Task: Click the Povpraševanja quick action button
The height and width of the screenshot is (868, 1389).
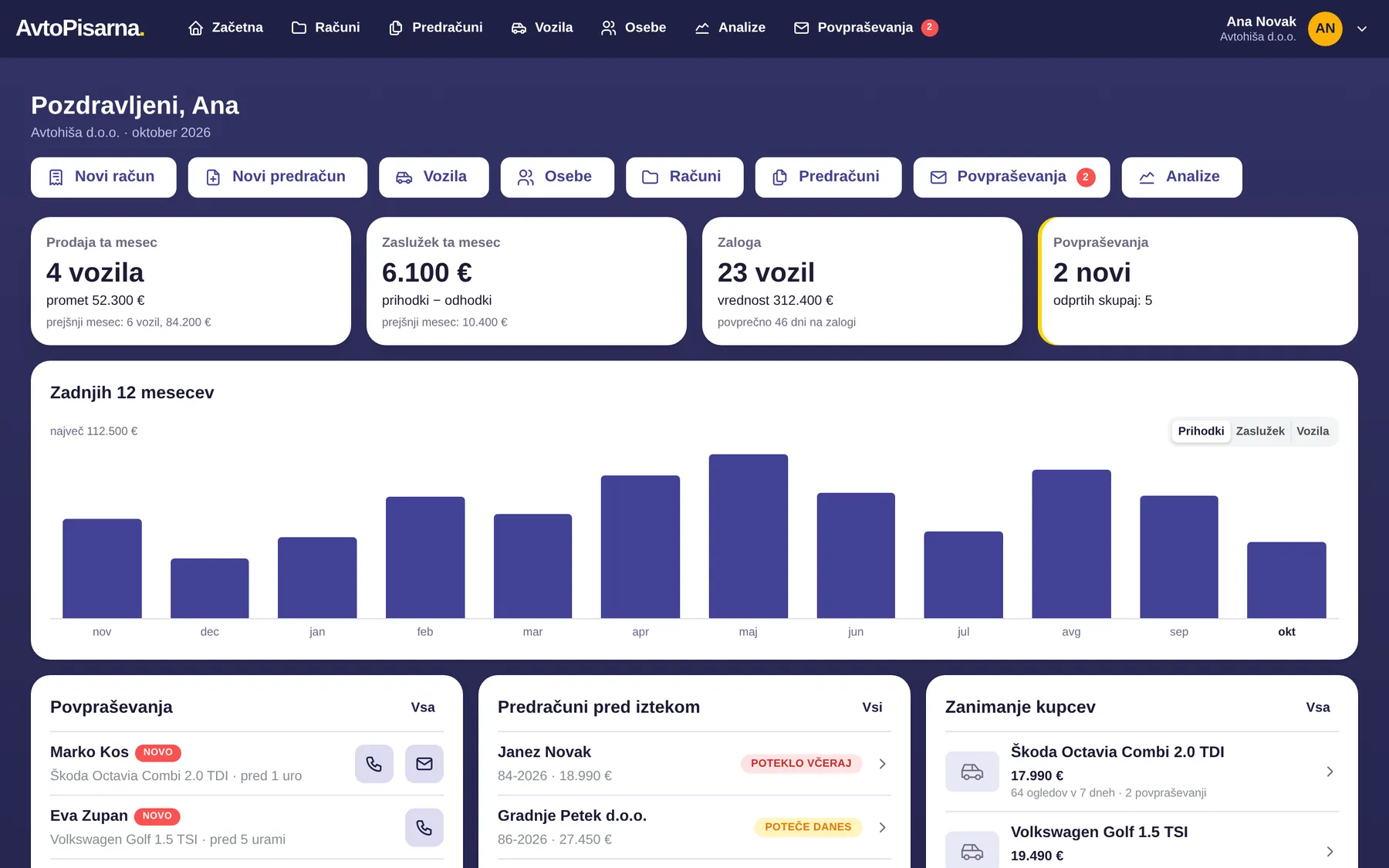Action: [1012, 177]
